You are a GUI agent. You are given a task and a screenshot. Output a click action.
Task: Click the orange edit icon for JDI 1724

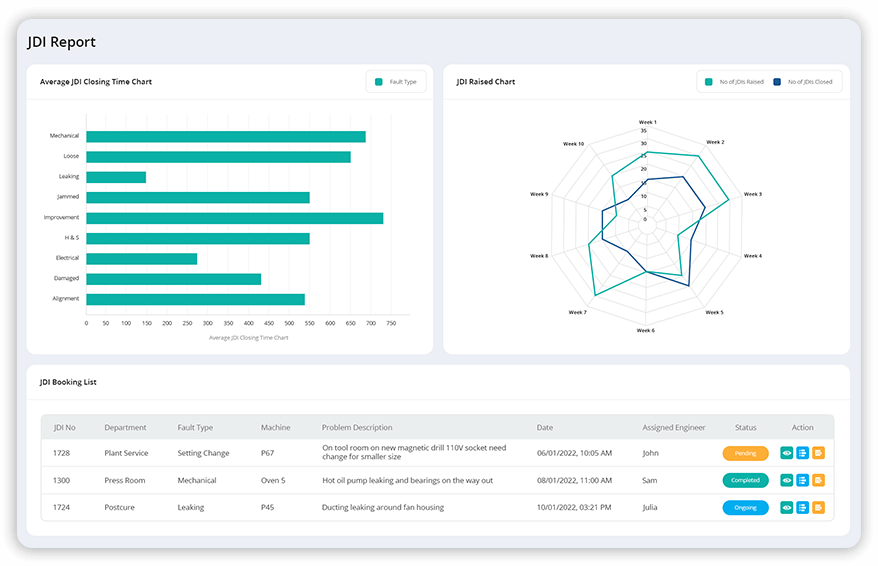[818, 507]
